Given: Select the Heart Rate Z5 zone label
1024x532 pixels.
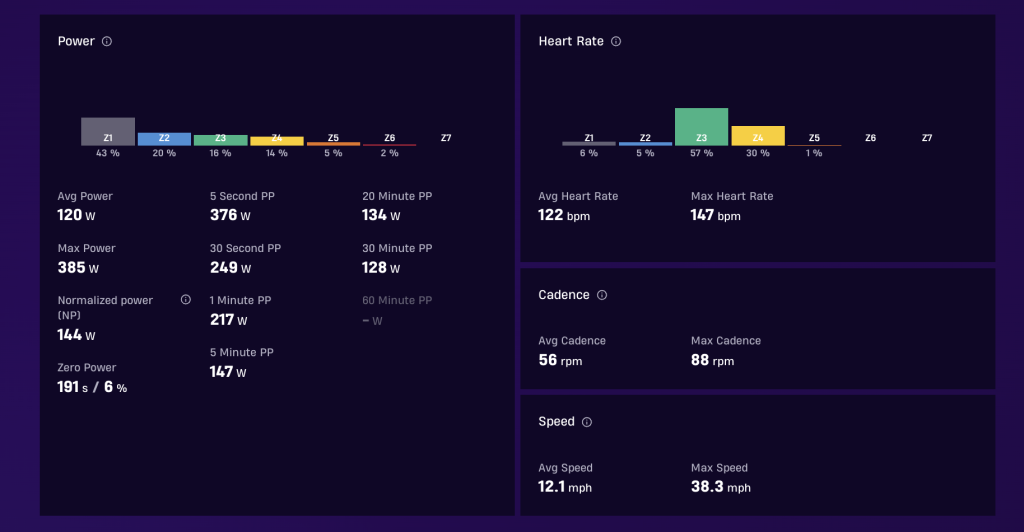Looking at the screenshot, I should pyautogui.click(x=814, y=138).
